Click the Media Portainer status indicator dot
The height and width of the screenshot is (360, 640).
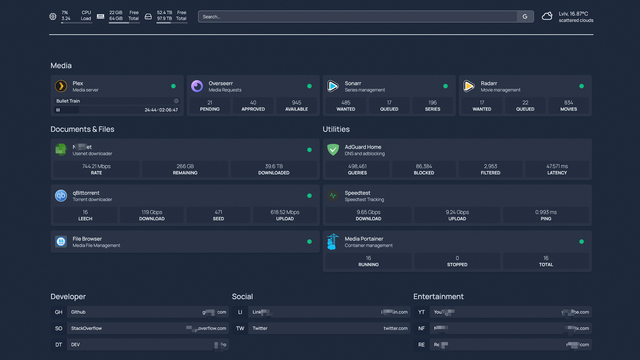[x=581, y=242]
